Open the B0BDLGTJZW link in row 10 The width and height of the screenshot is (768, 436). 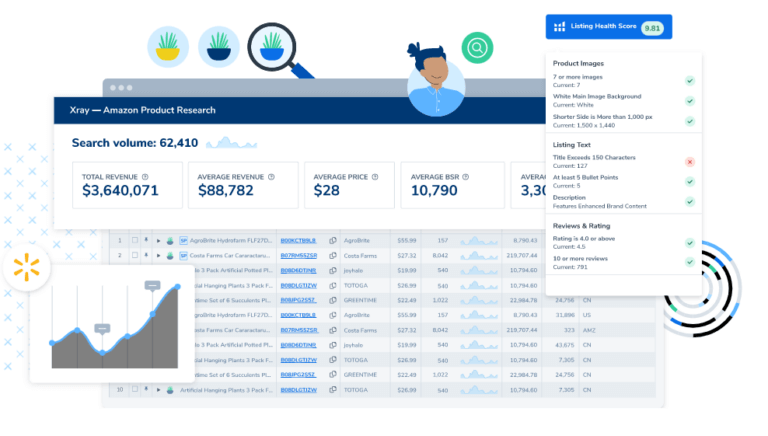click(299, 390)
